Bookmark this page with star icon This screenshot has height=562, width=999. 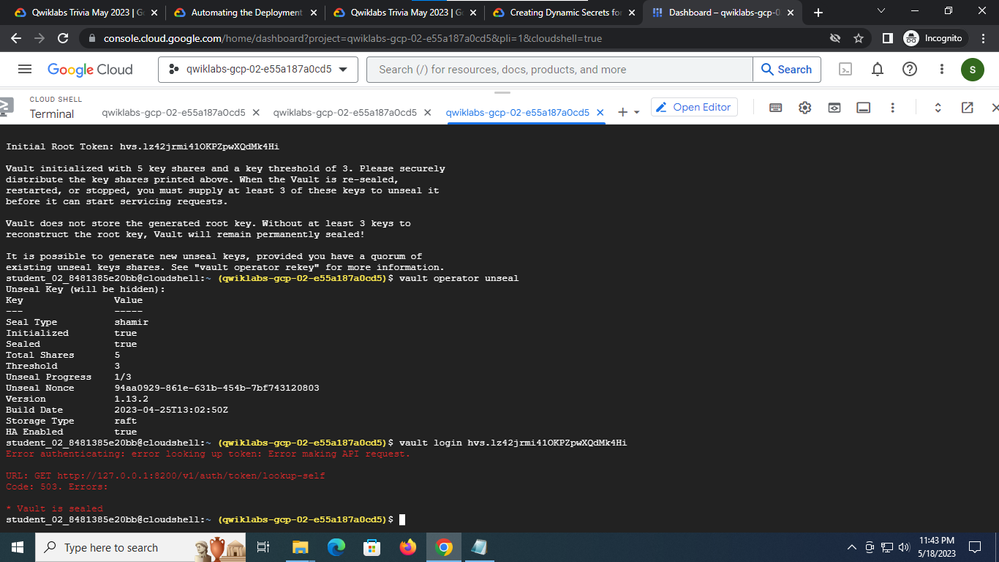pyautogui.click(x=858, y=38)
